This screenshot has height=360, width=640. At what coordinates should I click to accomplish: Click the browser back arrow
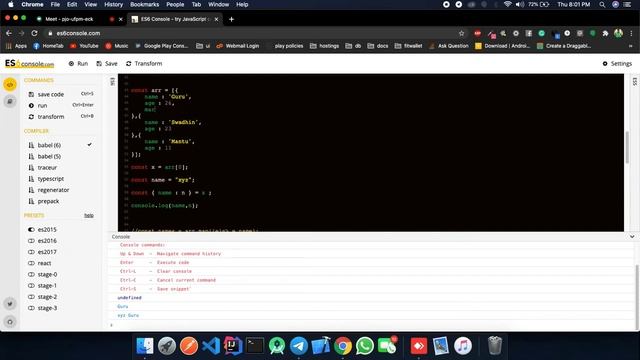[9, 33]
